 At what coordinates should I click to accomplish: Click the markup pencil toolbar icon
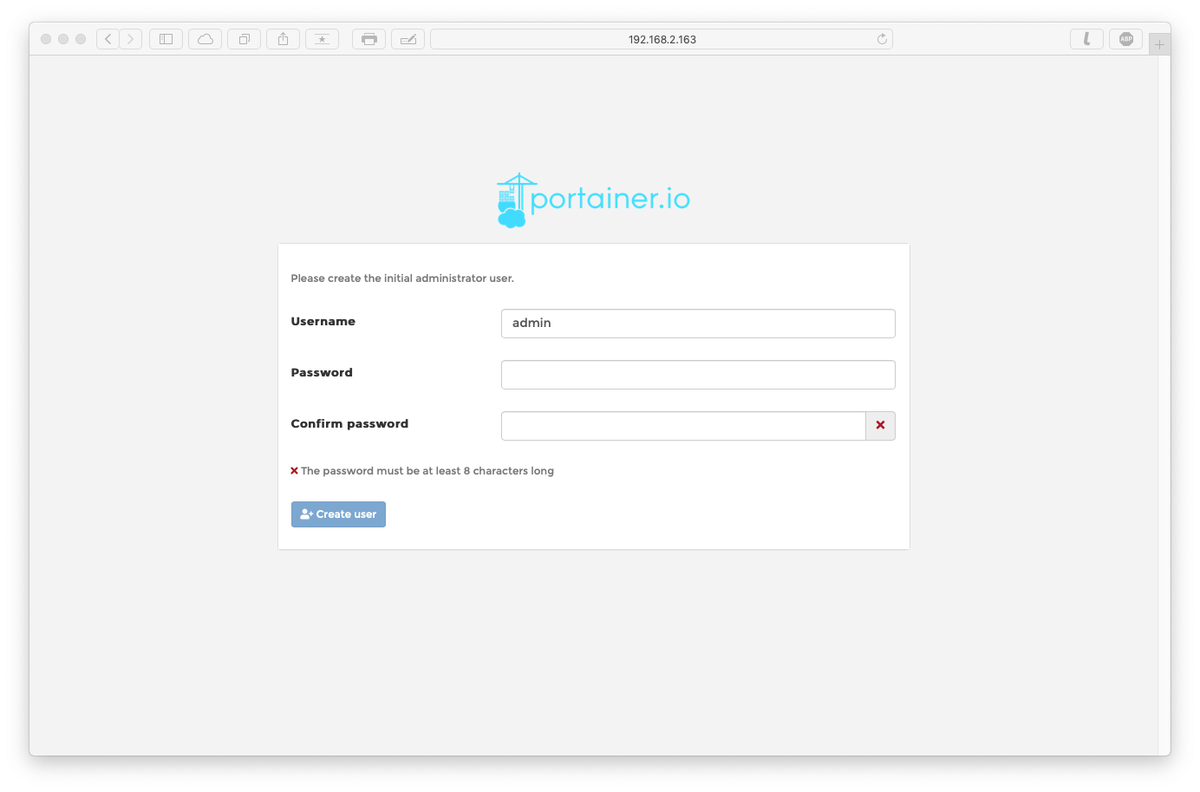point(408,39)
